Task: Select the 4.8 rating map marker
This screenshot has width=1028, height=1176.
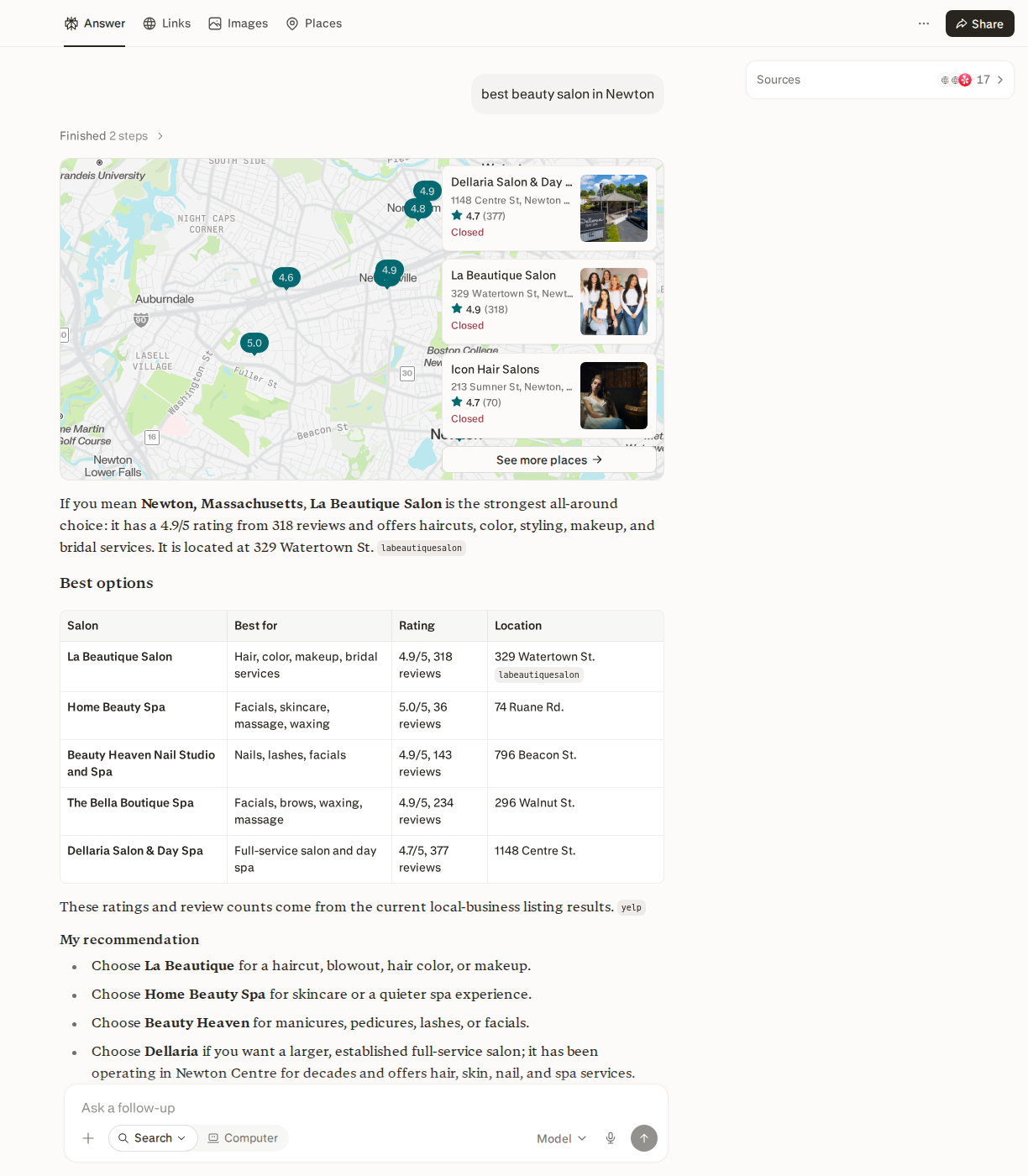Action: (x=417, y=209)
